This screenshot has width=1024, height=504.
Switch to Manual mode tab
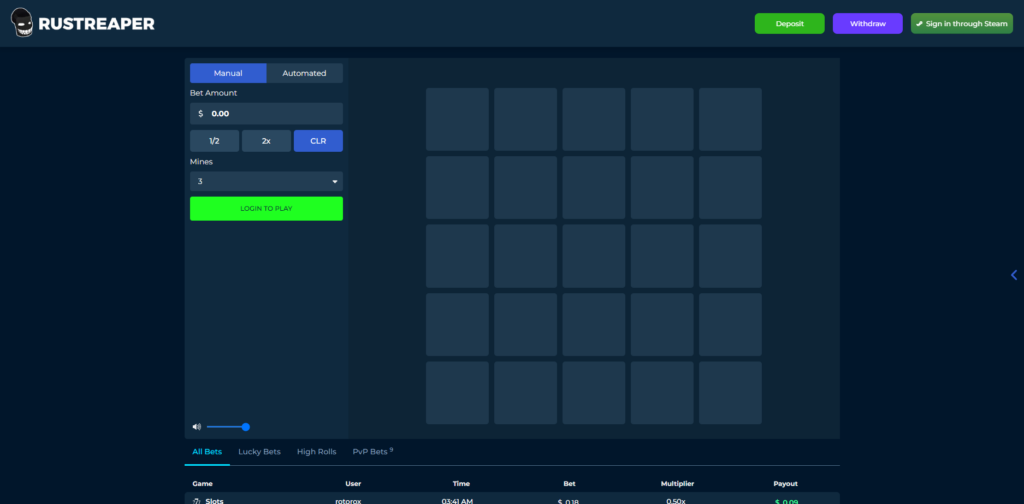click(228, 73)
